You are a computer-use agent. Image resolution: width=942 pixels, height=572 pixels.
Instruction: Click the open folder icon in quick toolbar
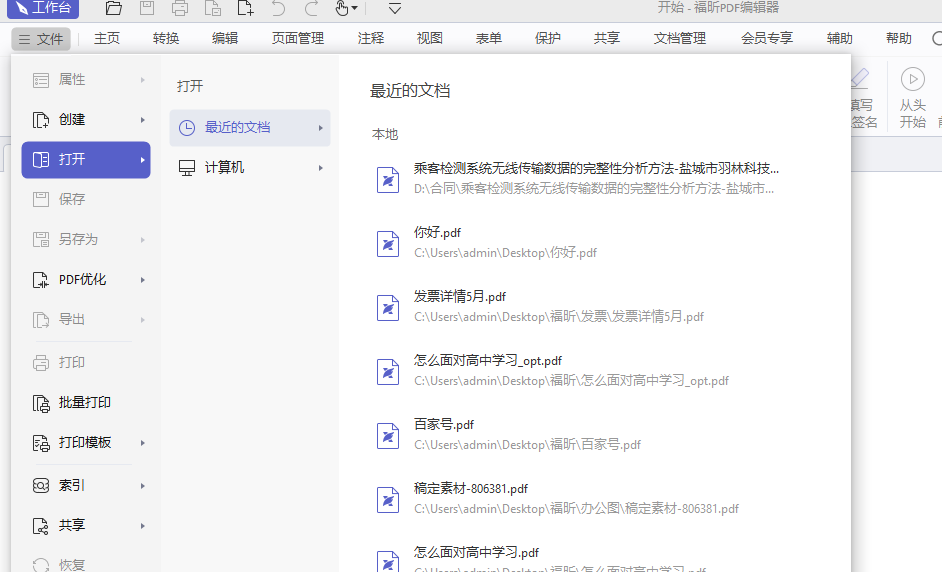[114, 9]
